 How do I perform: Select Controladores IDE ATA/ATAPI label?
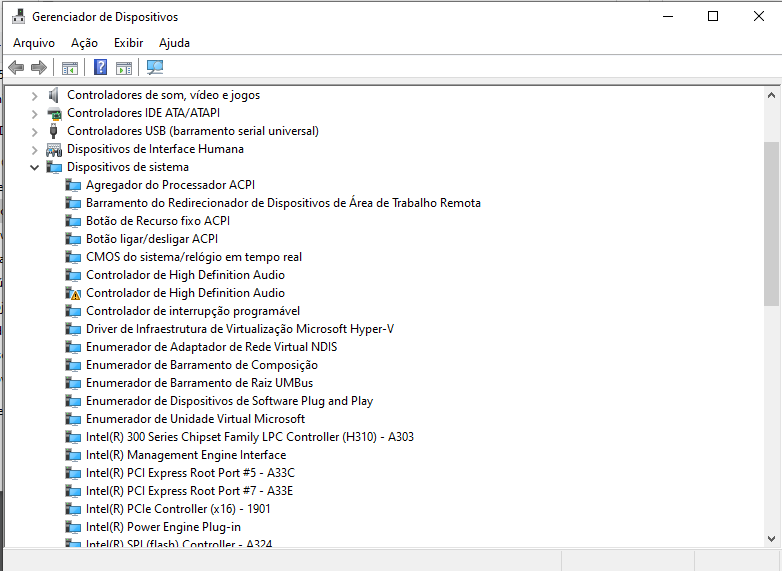point(144,113)
